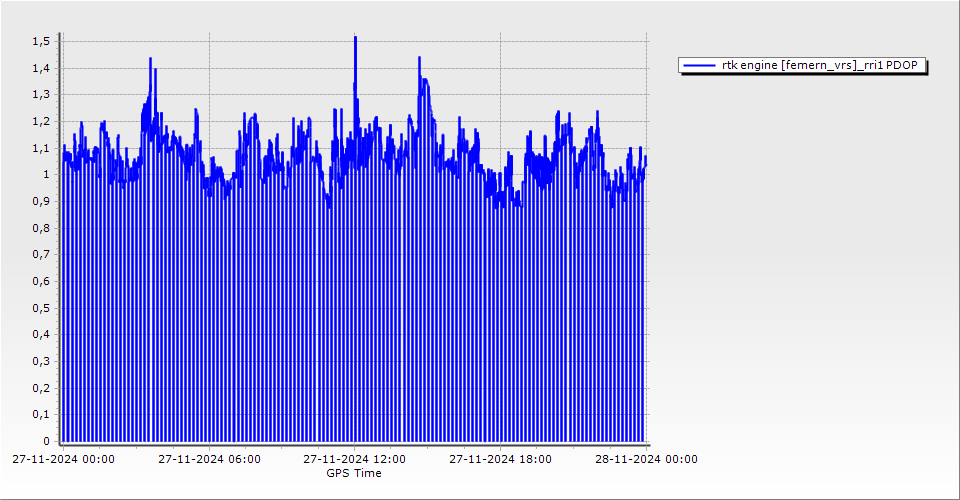This screenshot has height=500, width=960.
Task: Click the "1,5" y-axis tick label
Action: coord(41,41)
